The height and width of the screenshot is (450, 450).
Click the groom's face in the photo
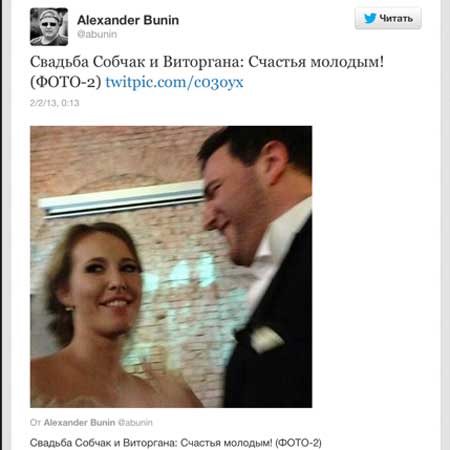pyautogui.click(x=233, y=207)
